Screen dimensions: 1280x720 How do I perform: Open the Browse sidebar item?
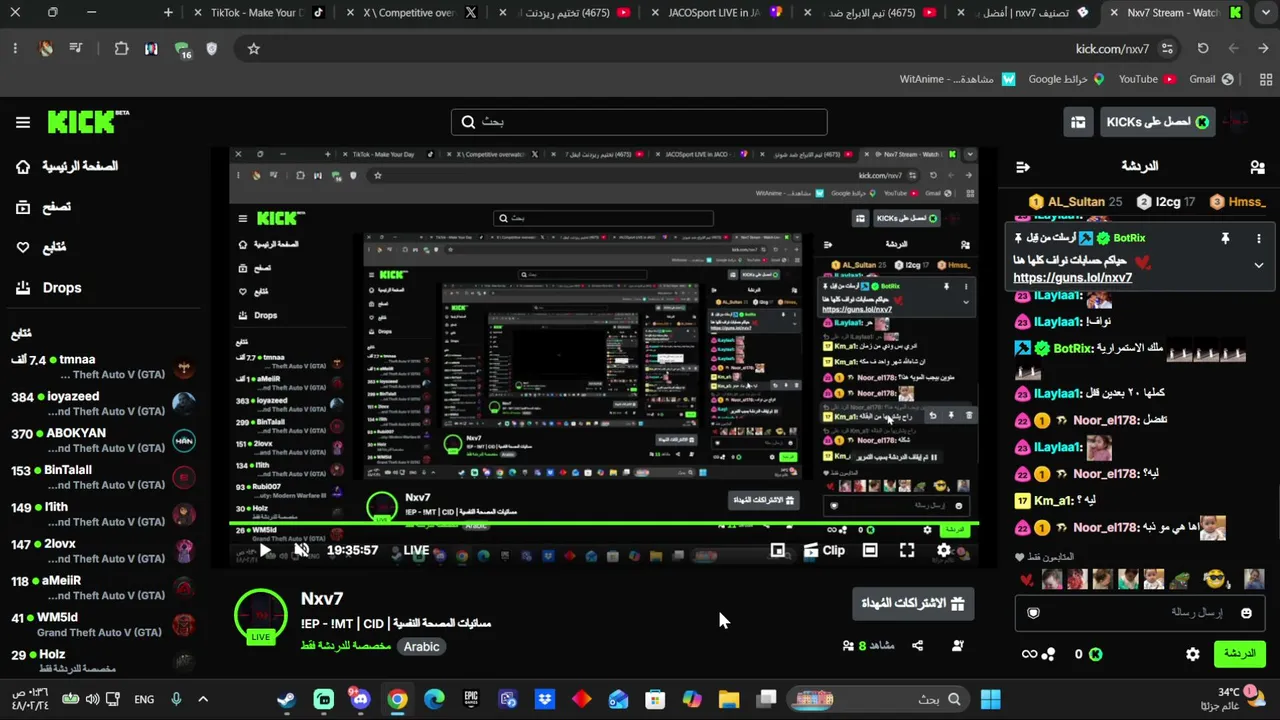[x=44, y=207]
